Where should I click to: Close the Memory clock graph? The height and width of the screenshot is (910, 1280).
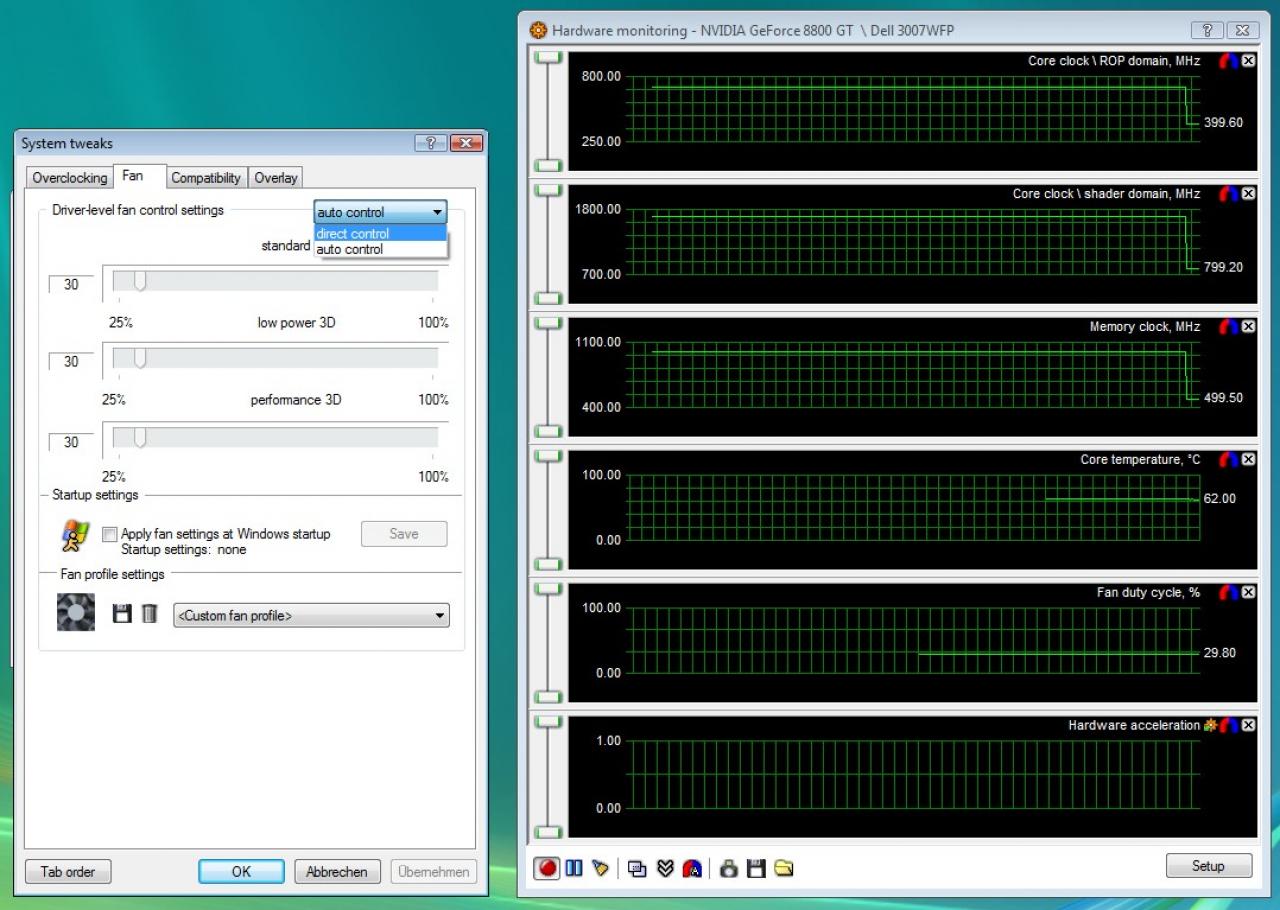pos(1248,327)
